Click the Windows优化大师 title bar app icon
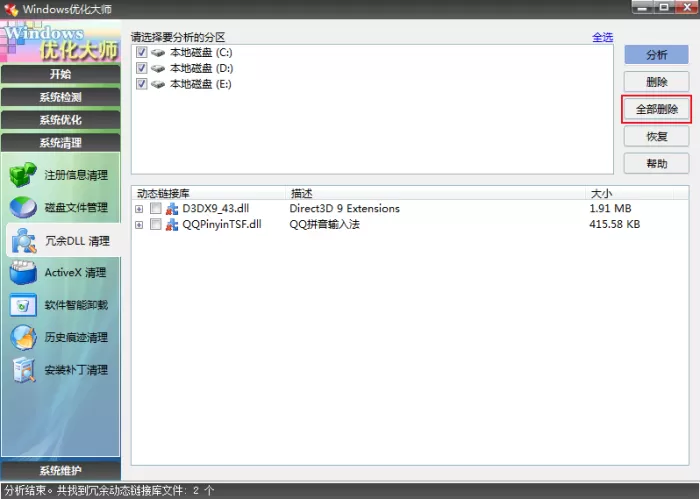Viewport: 700px width, 499px height. 11,9
